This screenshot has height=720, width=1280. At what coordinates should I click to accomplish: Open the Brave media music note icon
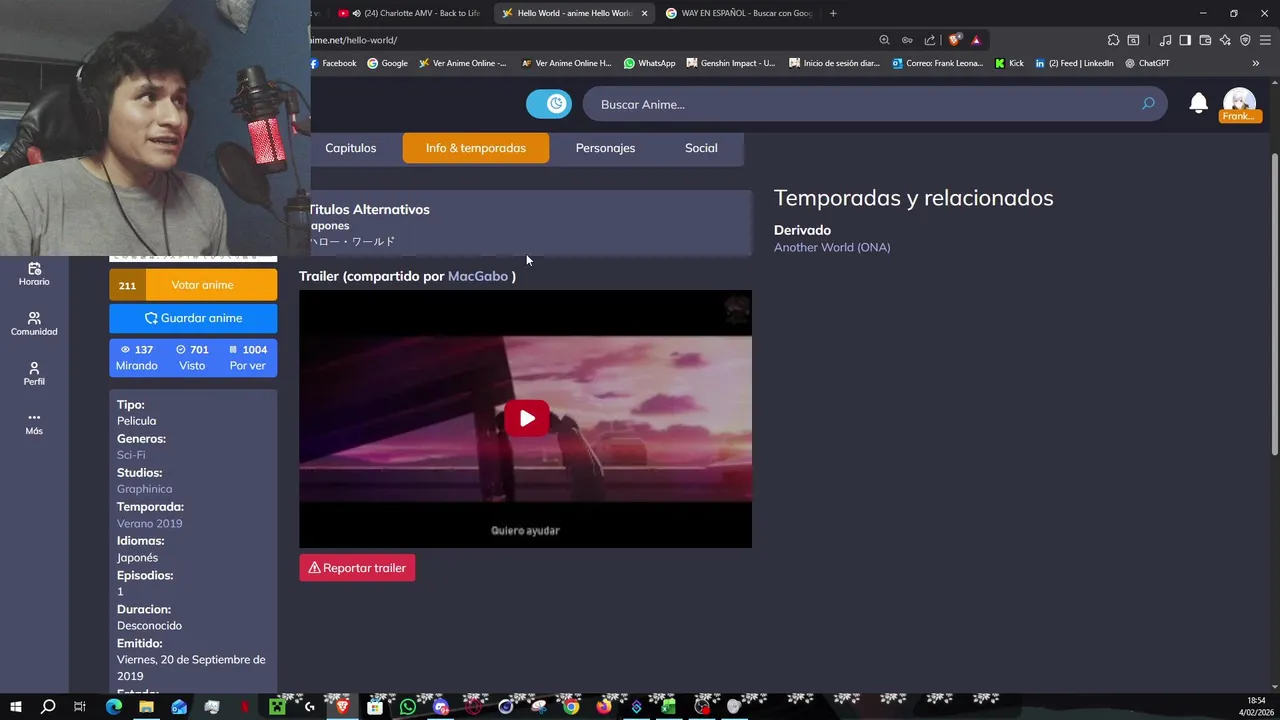point(1165,40)
